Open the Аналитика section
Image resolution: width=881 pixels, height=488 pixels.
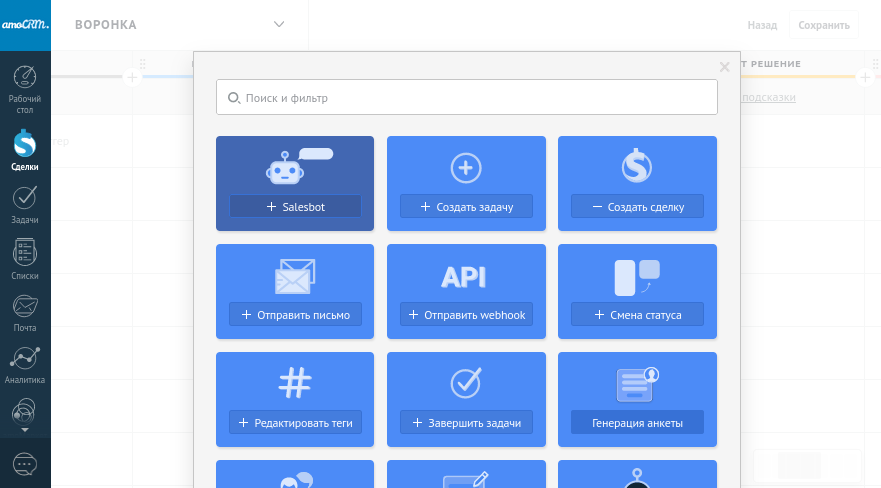(x=25, y=364)
